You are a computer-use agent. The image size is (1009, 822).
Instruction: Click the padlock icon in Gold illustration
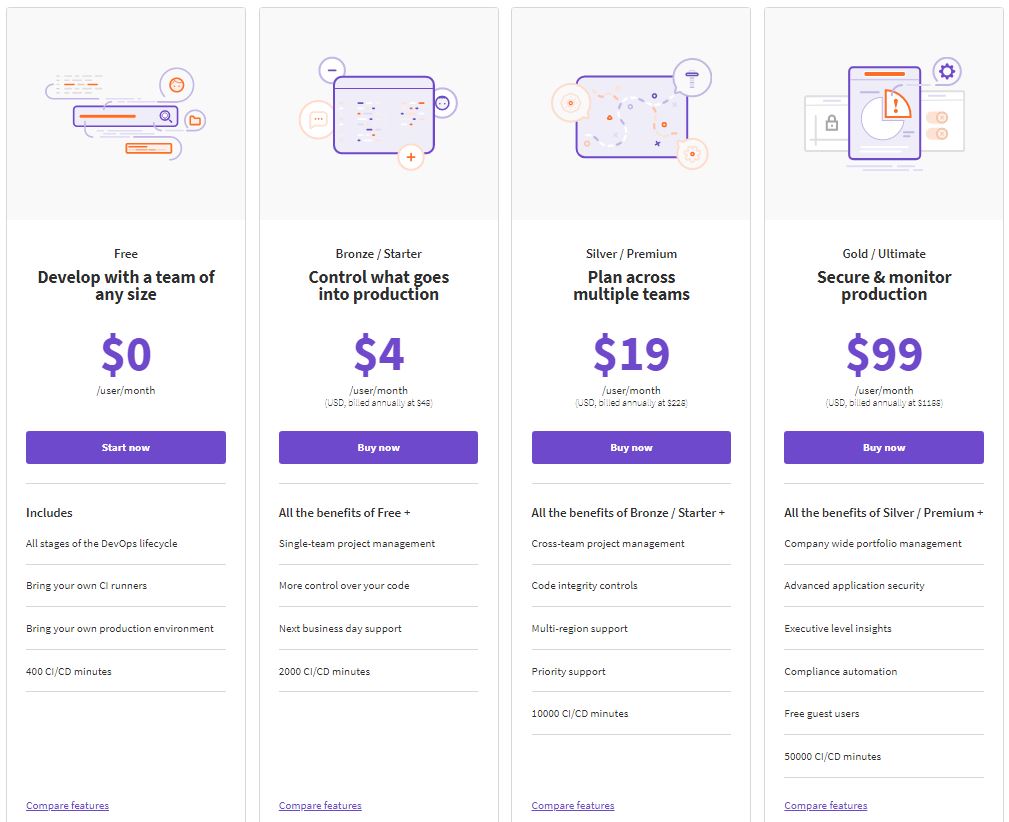[831, 123]
